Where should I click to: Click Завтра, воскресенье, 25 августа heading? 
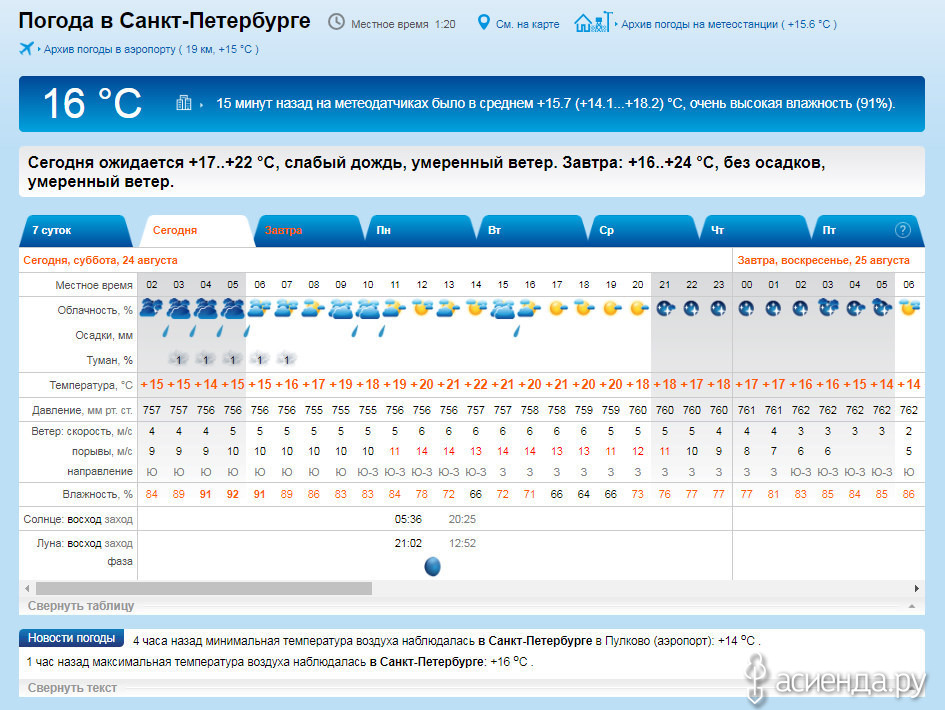(x=823, y=260)
